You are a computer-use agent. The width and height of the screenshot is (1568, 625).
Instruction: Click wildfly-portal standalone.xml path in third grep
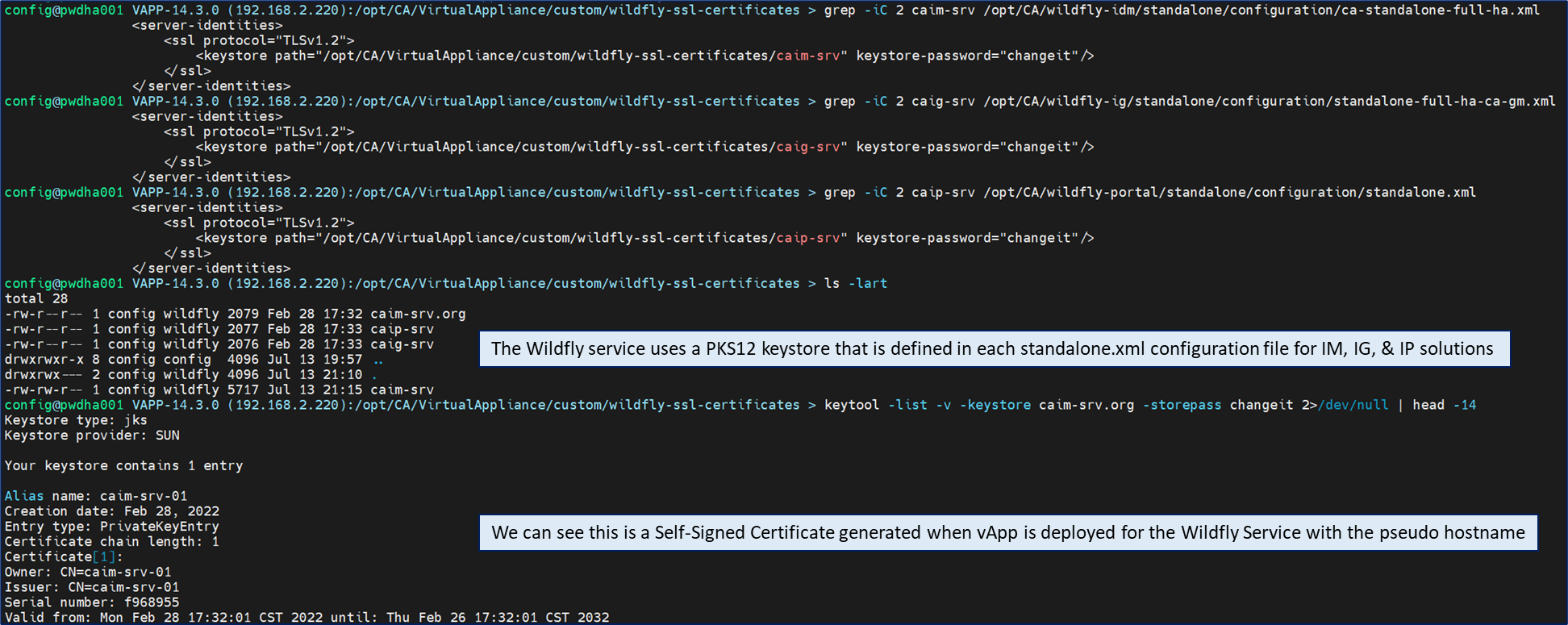[x=1229, y=192]
